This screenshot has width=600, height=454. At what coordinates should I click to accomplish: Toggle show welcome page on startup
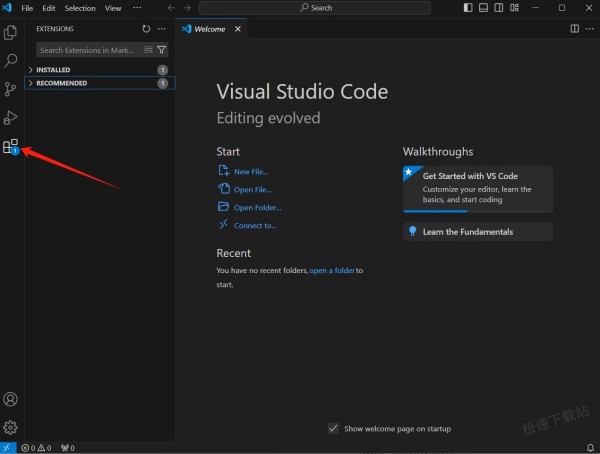[333, 428]
